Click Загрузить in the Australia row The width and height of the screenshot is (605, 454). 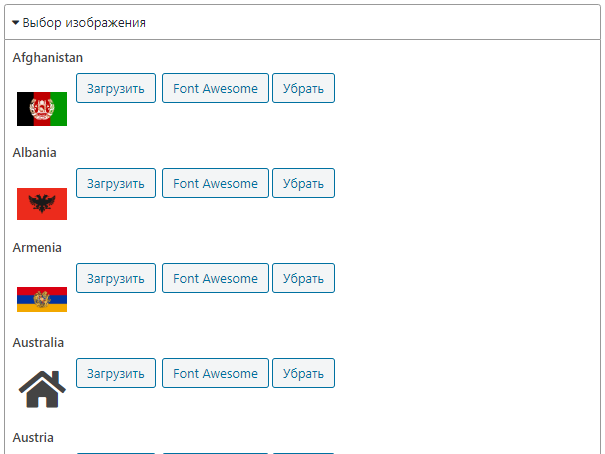[116, 373]
